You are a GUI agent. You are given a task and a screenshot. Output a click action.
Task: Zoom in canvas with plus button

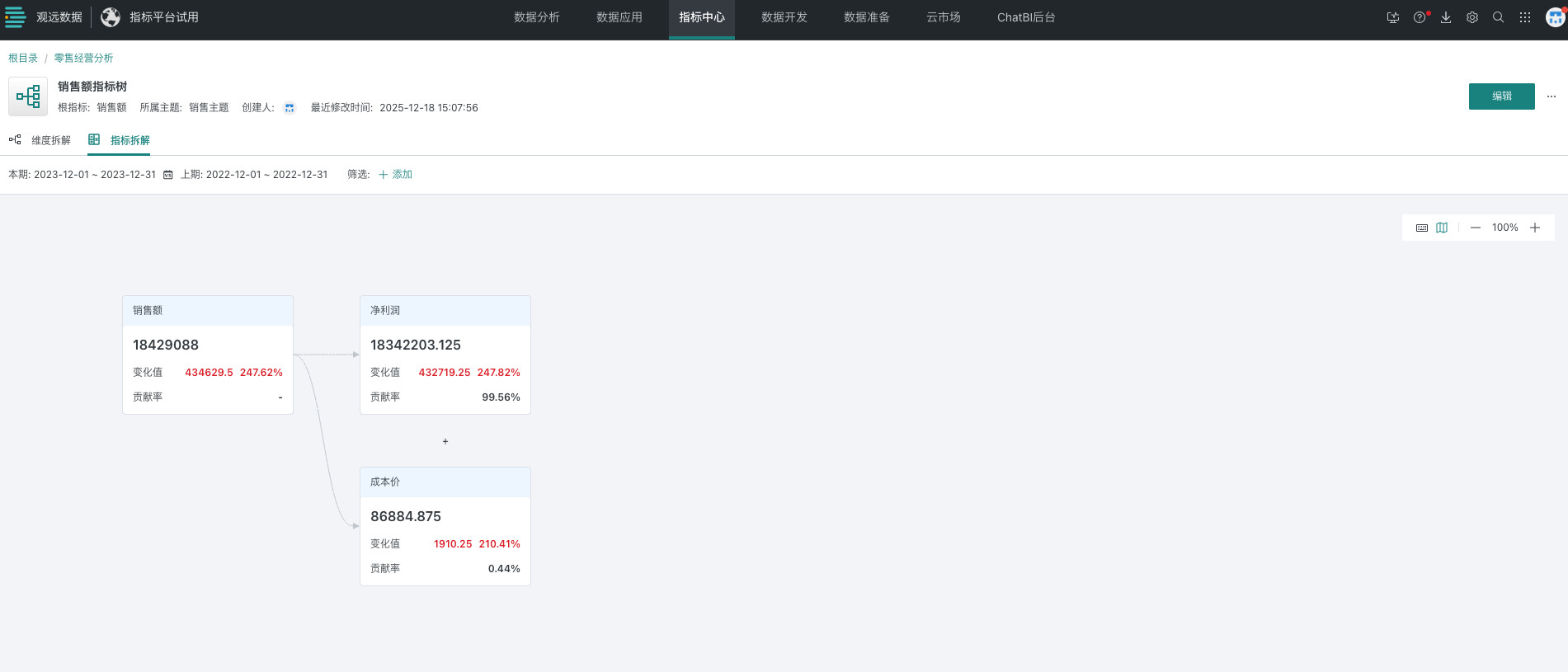click(x=1535, y=228)
